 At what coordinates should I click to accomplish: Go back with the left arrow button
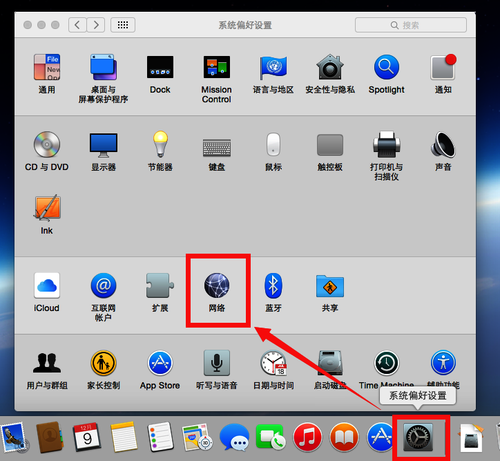point(77,25)
